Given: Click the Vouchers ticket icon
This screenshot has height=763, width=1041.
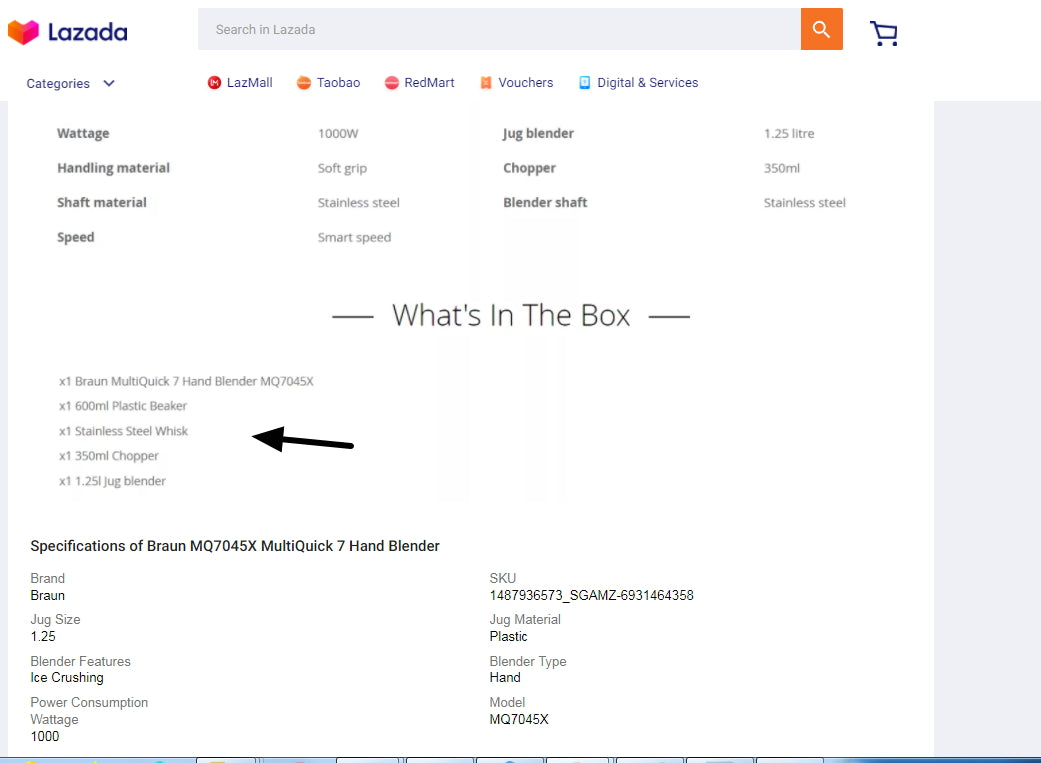Looking at the screenshot, I should [x=486, y=83].
